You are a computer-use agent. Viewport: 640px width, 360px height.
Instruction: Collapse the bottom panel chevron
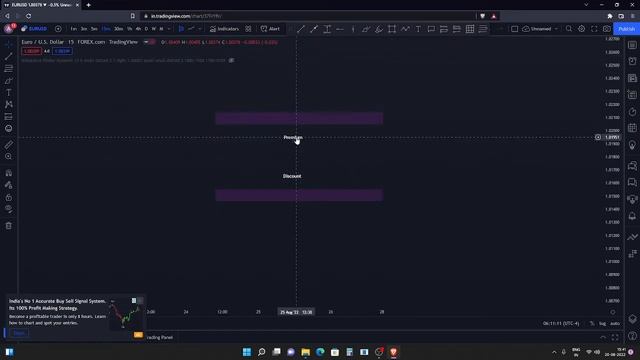(603, 337)
